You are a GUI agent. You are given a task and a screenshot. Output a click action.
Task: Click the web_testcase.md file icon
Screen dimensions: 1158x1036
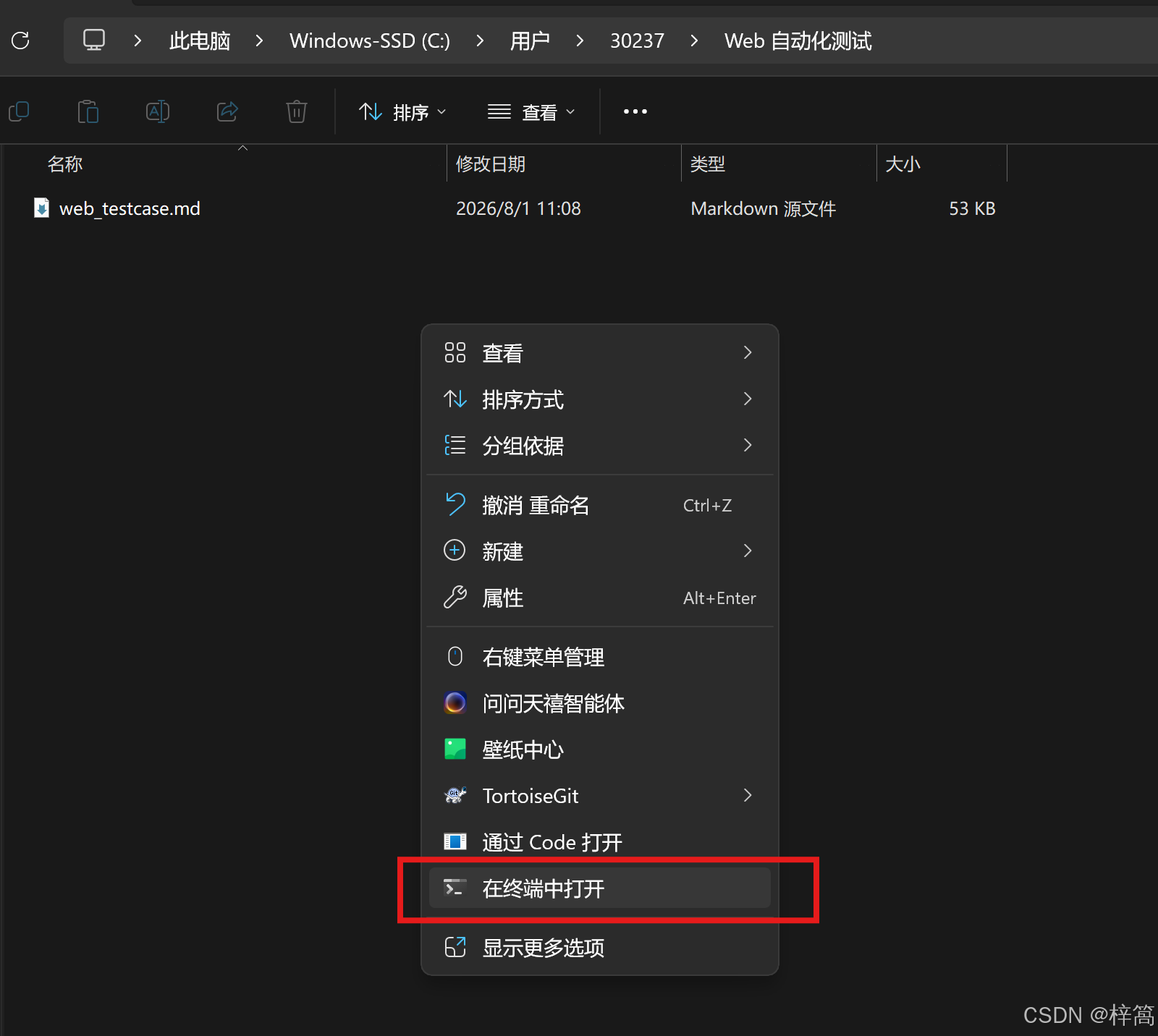pos(42,208)
